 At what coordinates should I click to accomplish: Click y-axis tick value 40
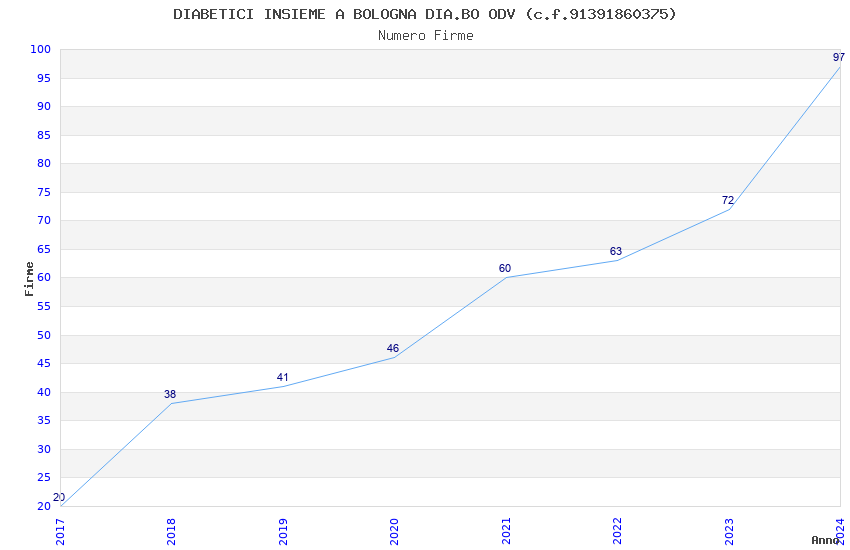point(44,392)
